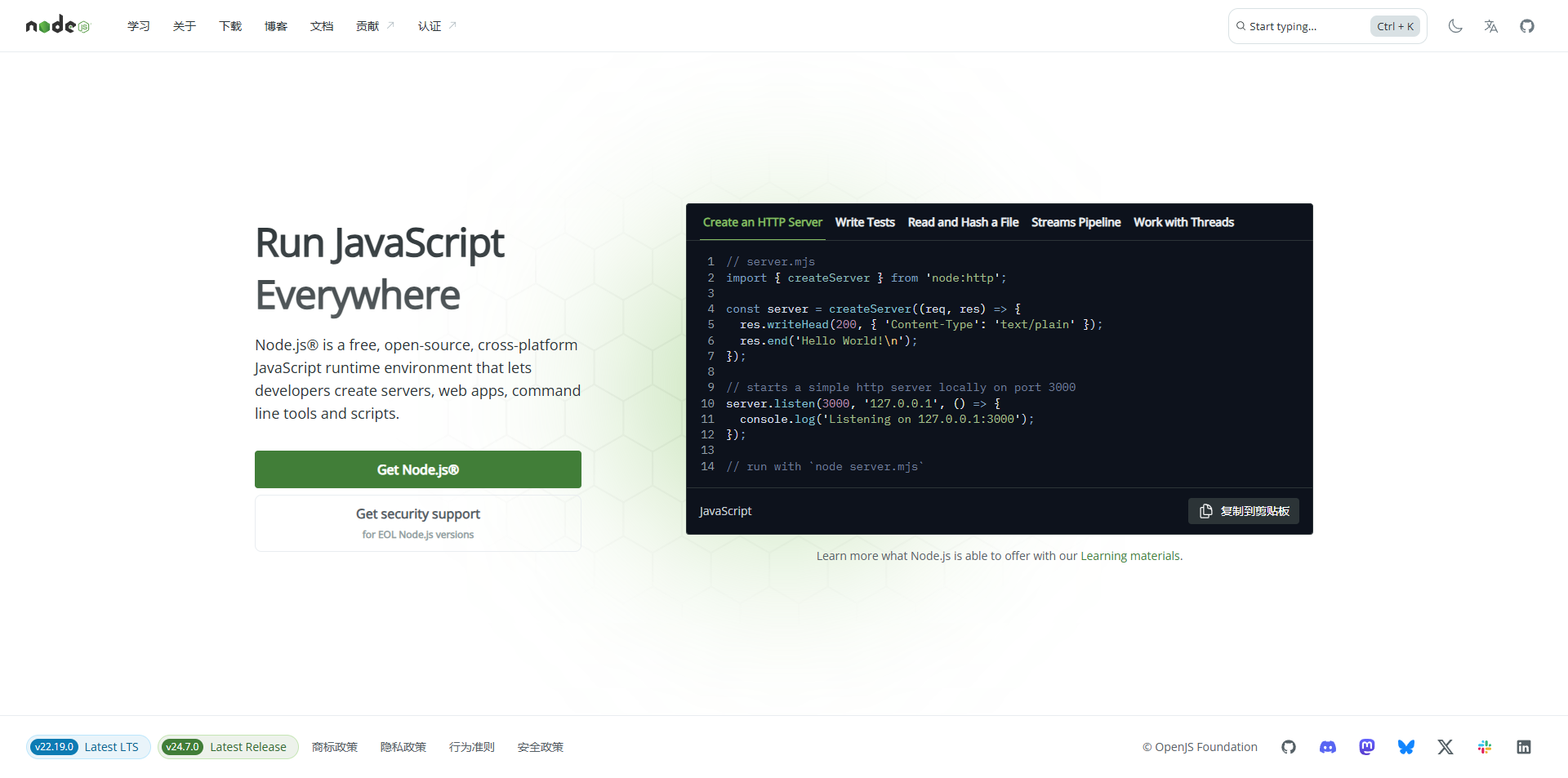Open the 文档 menu item
The image size is (1568, 778).
[322, 26]
